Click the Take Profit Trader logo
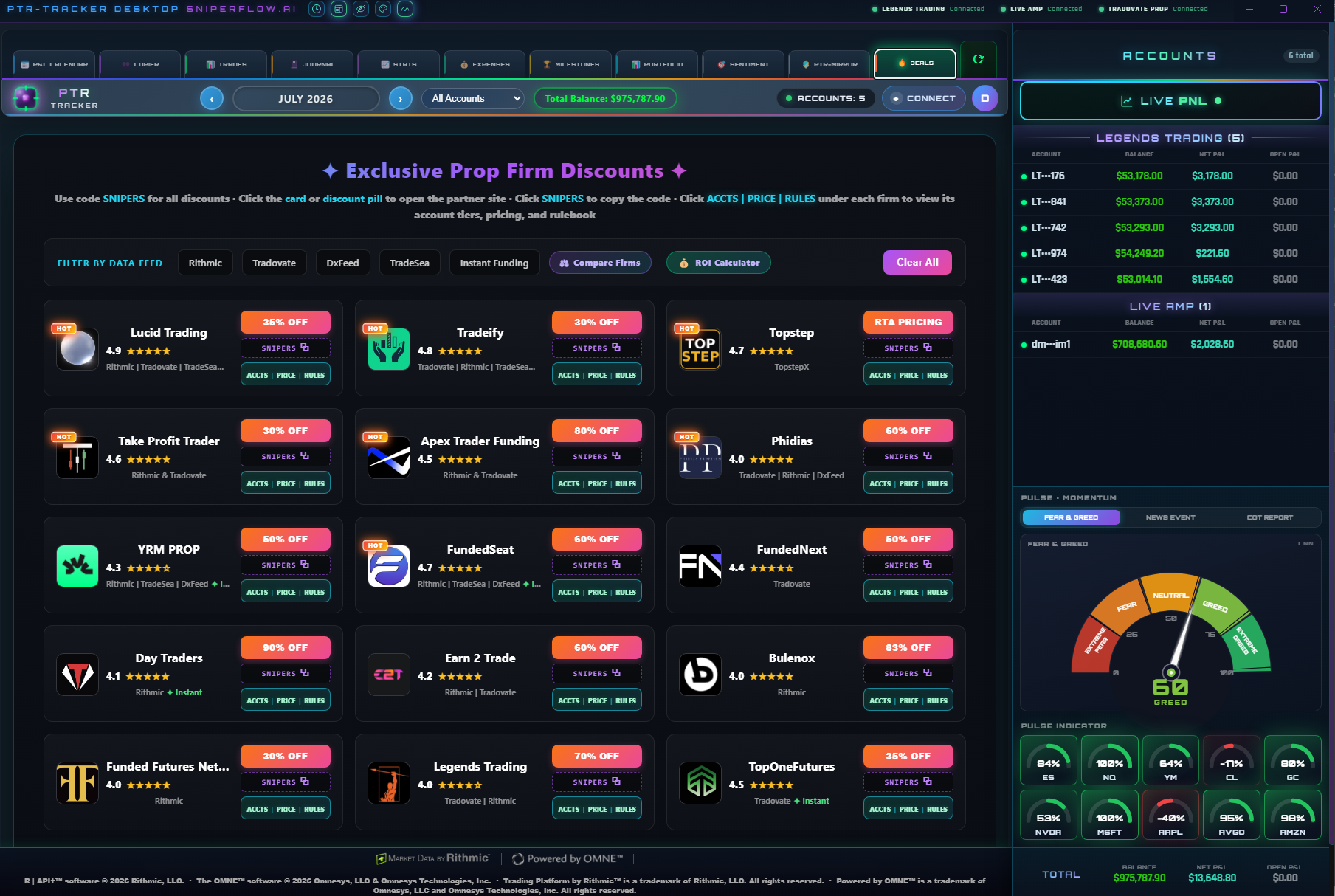This screenshot has height=896, width=1335. (x=77, y=457)
